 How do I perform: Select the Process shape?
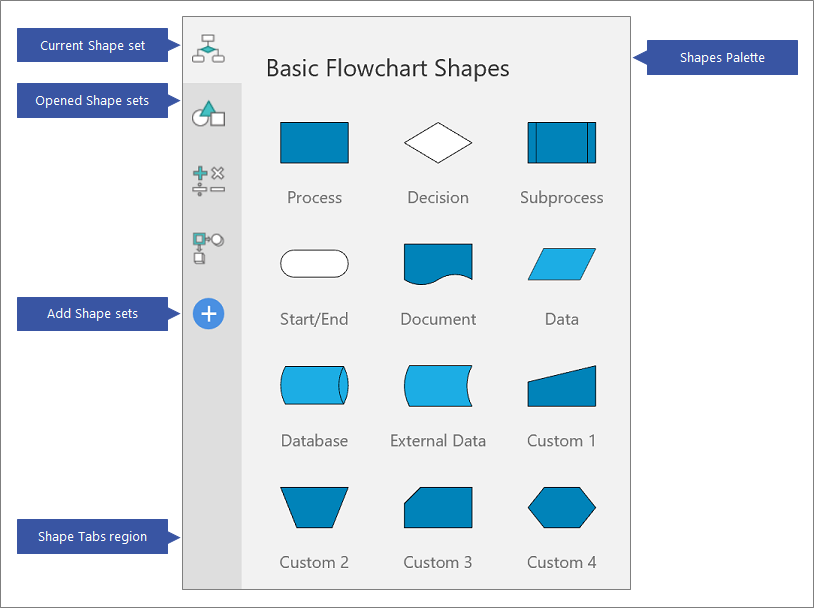click(x=314, y=142)
